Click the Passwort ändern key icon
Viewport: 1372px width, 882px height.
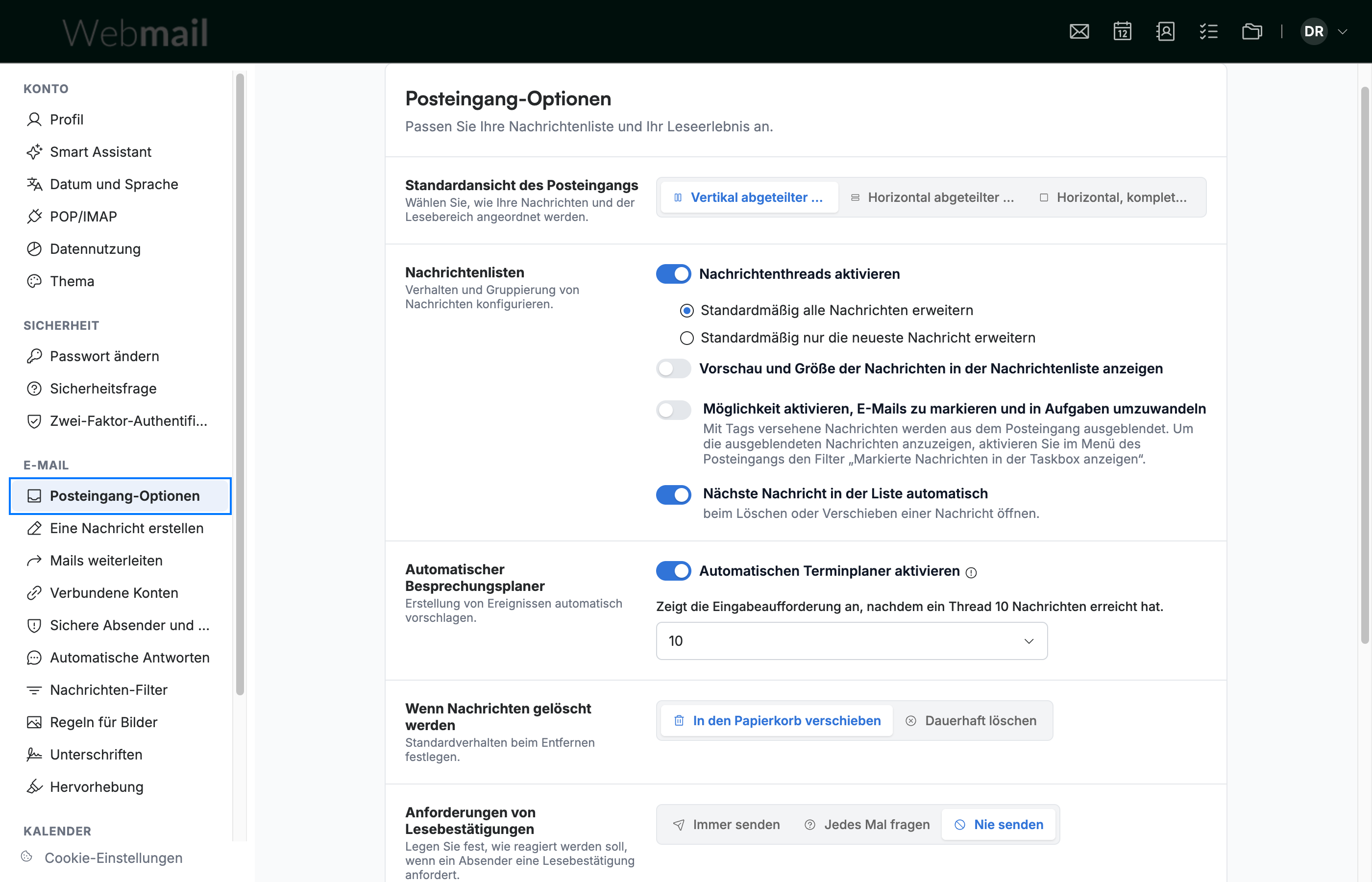click(x=34, y=356)
